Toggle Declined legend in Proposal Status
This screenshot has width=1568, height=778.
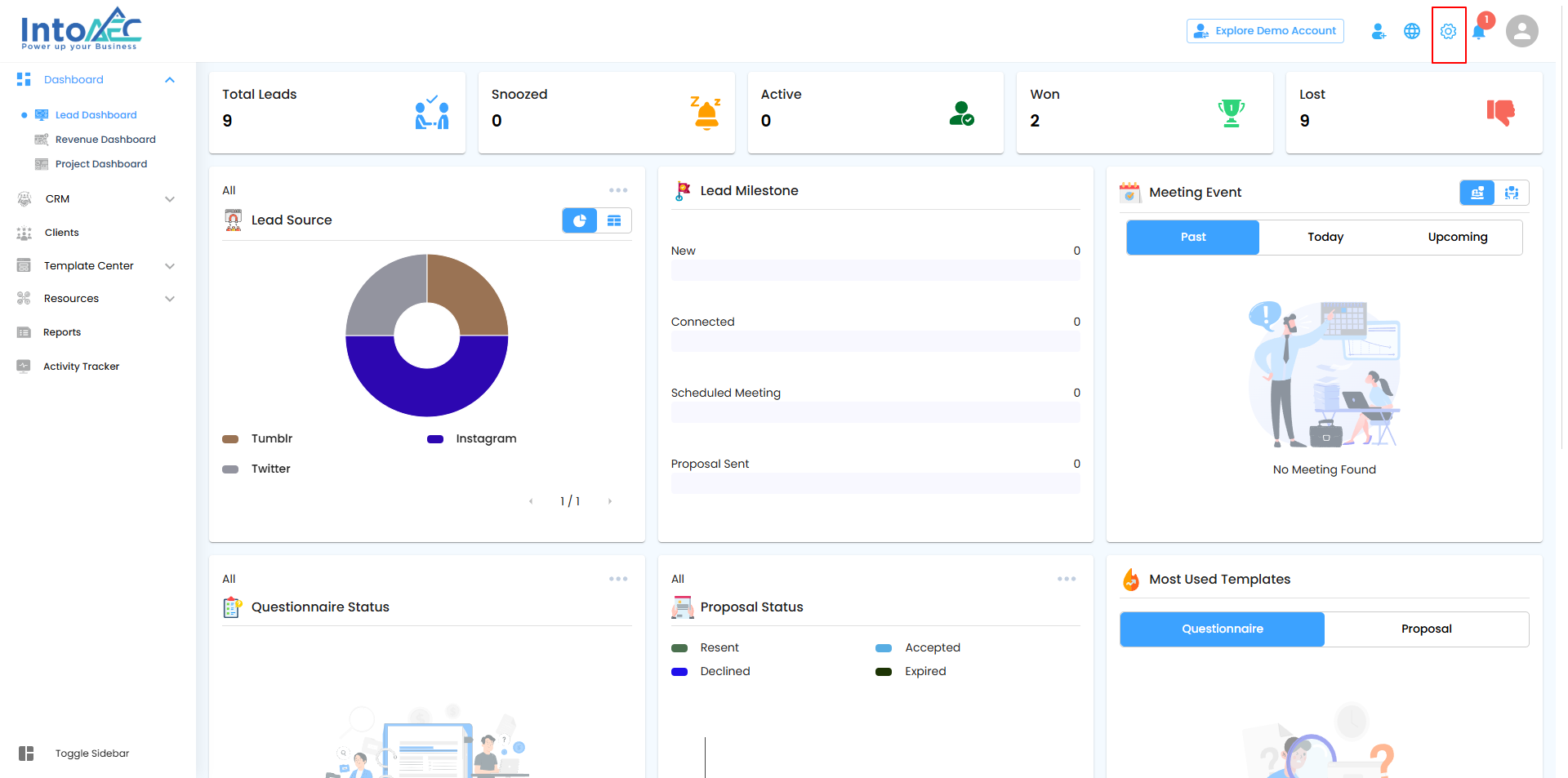click(x=710, y=672)
